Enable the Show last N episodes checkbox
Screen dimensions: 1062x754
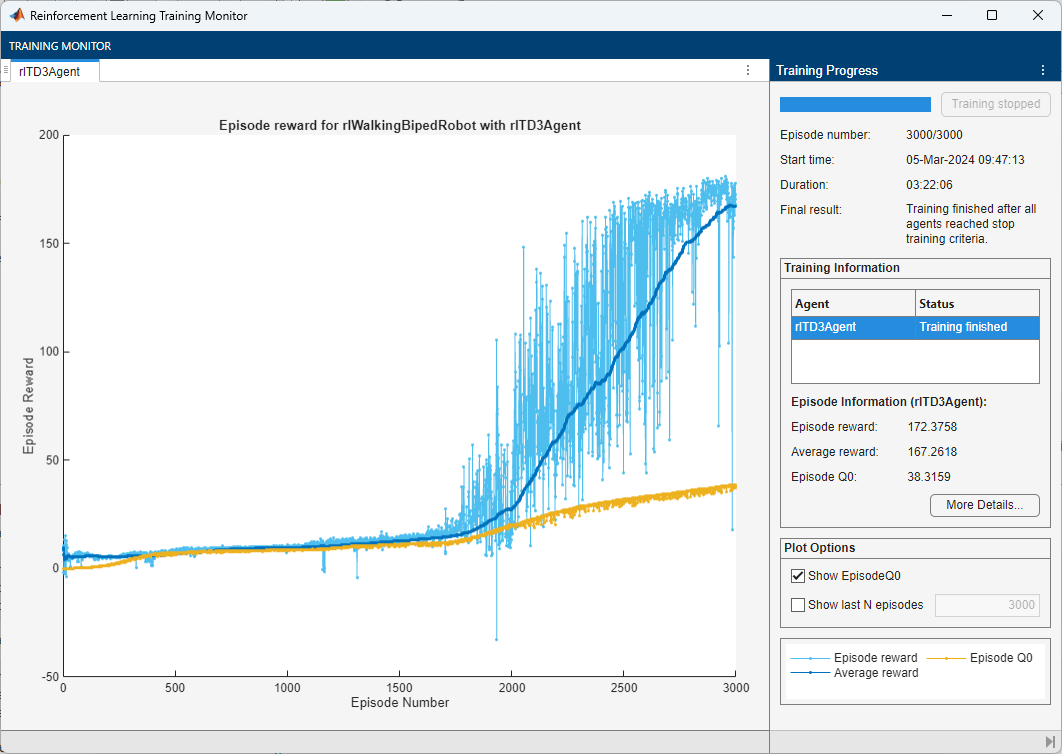(798, 605)
